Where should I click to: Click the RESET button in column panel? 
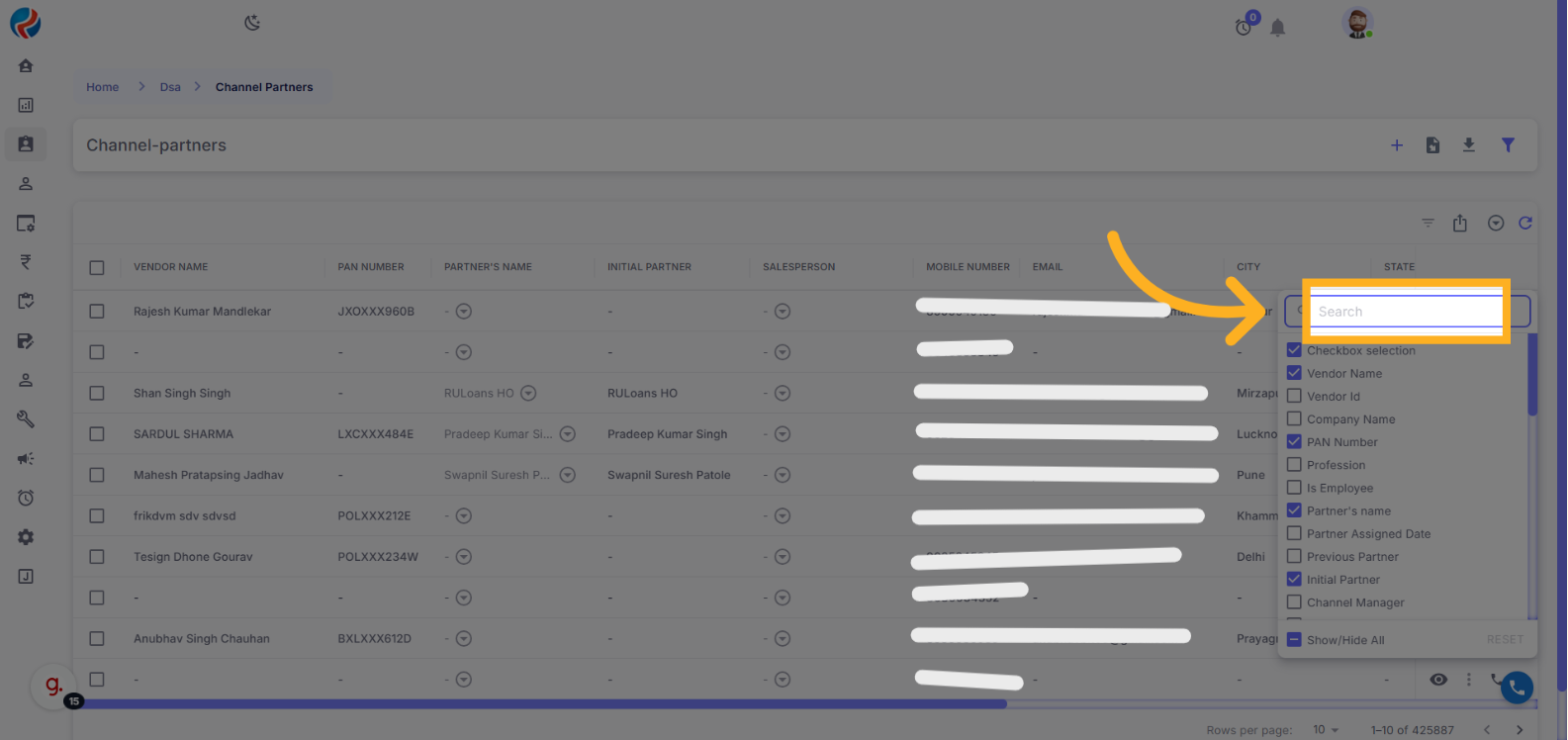[1505, 640]
